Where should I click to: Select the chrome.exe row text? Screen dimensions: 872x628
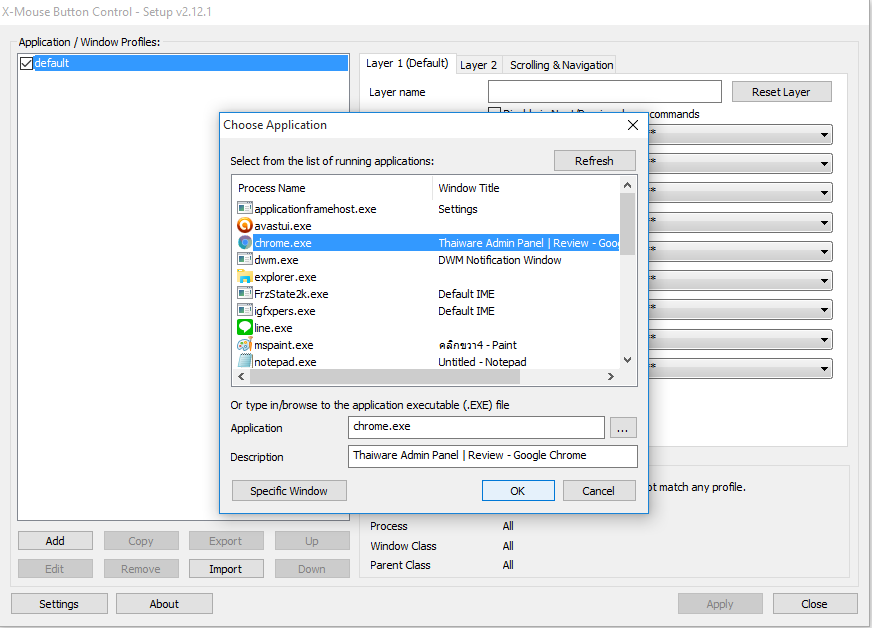pyautogui.click(x=283, y=243)
